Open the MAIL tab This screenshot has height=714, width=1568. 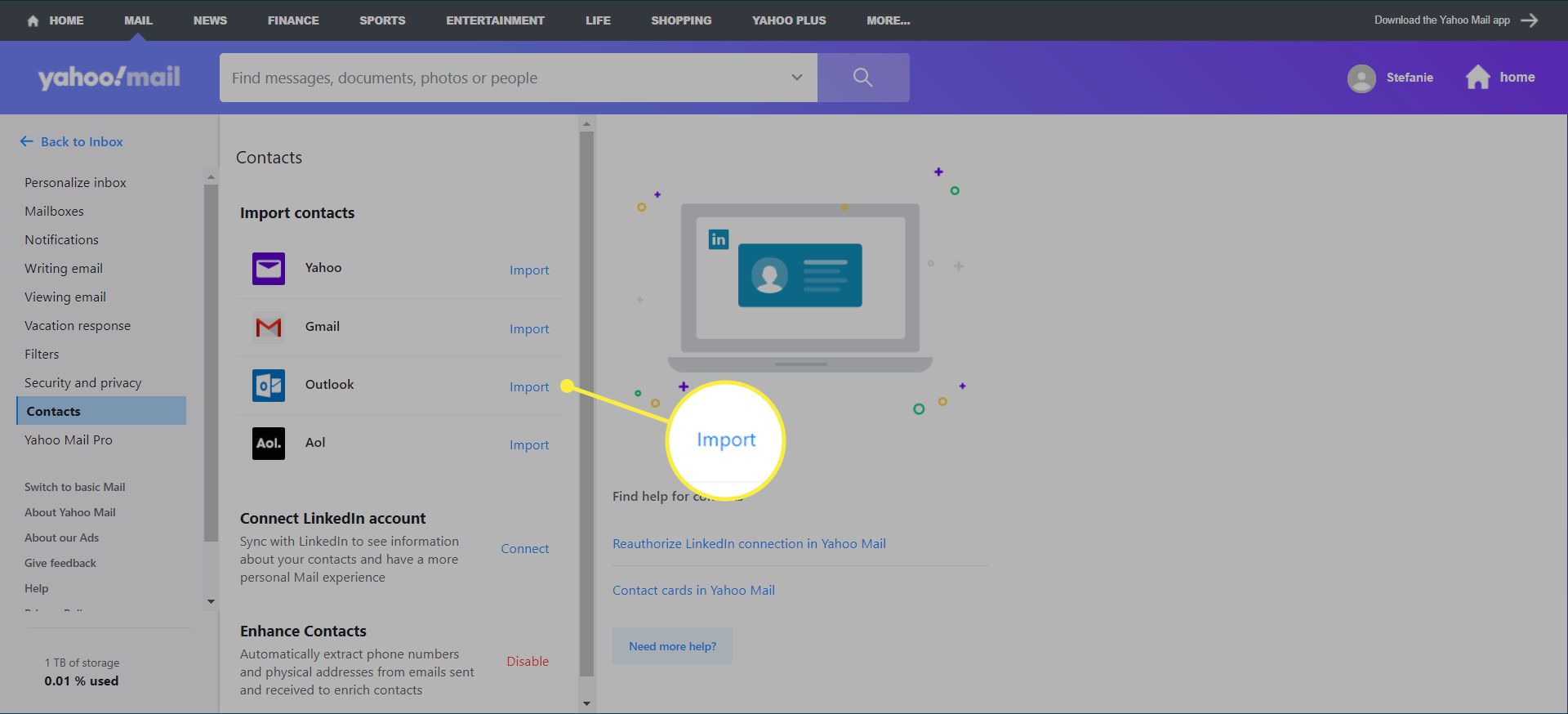(x=138, y=20)
